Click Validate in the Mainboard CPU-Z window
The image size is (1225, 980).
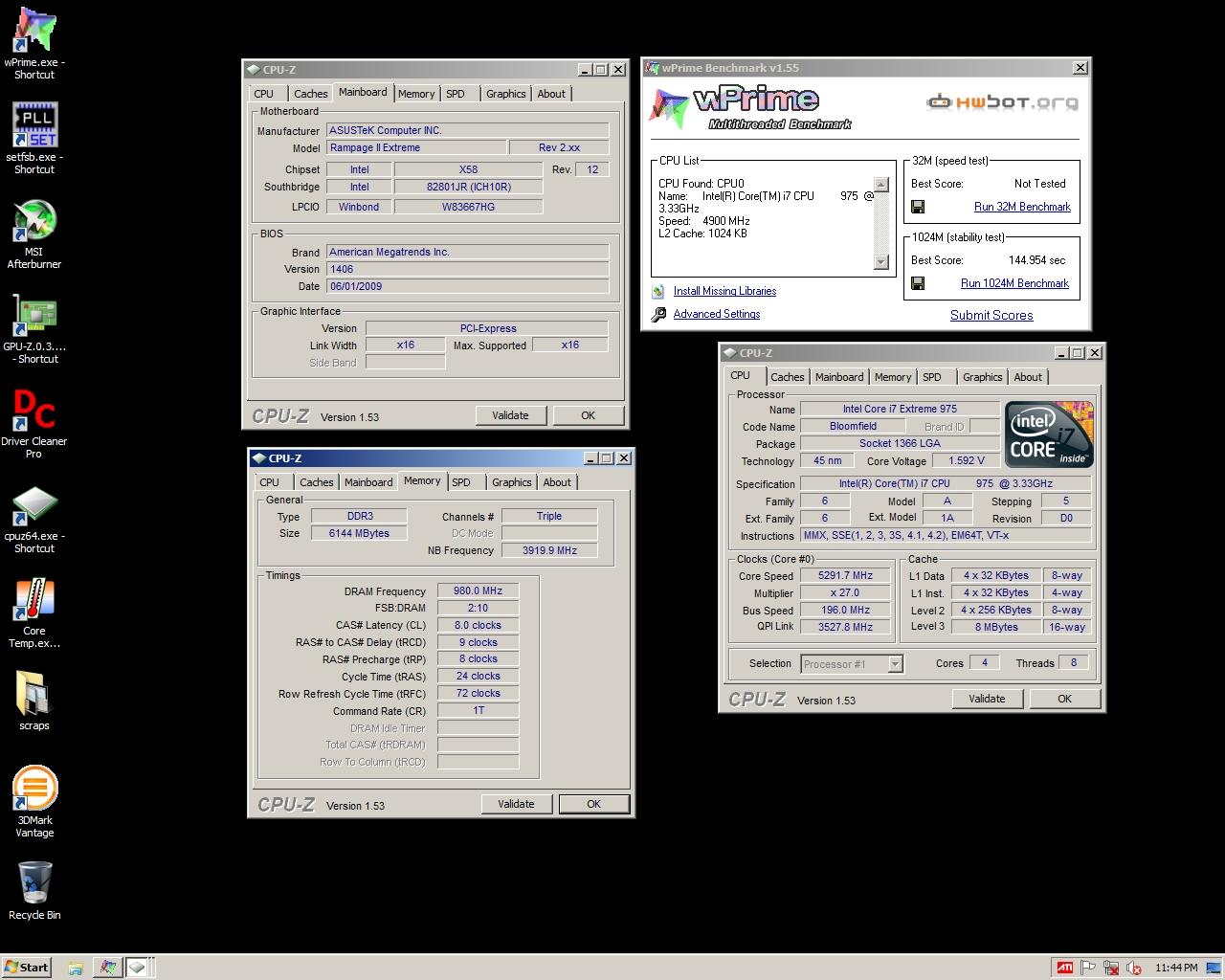(x=510, y=415)
